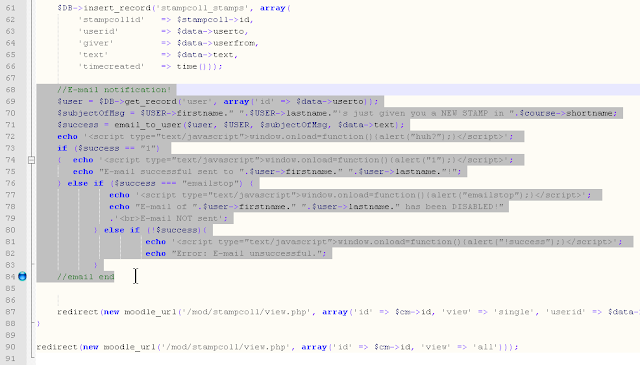This screenshot has height=365, width=640.
Task: Click 'redirect' call on line 90
Action: pos(57,347)
